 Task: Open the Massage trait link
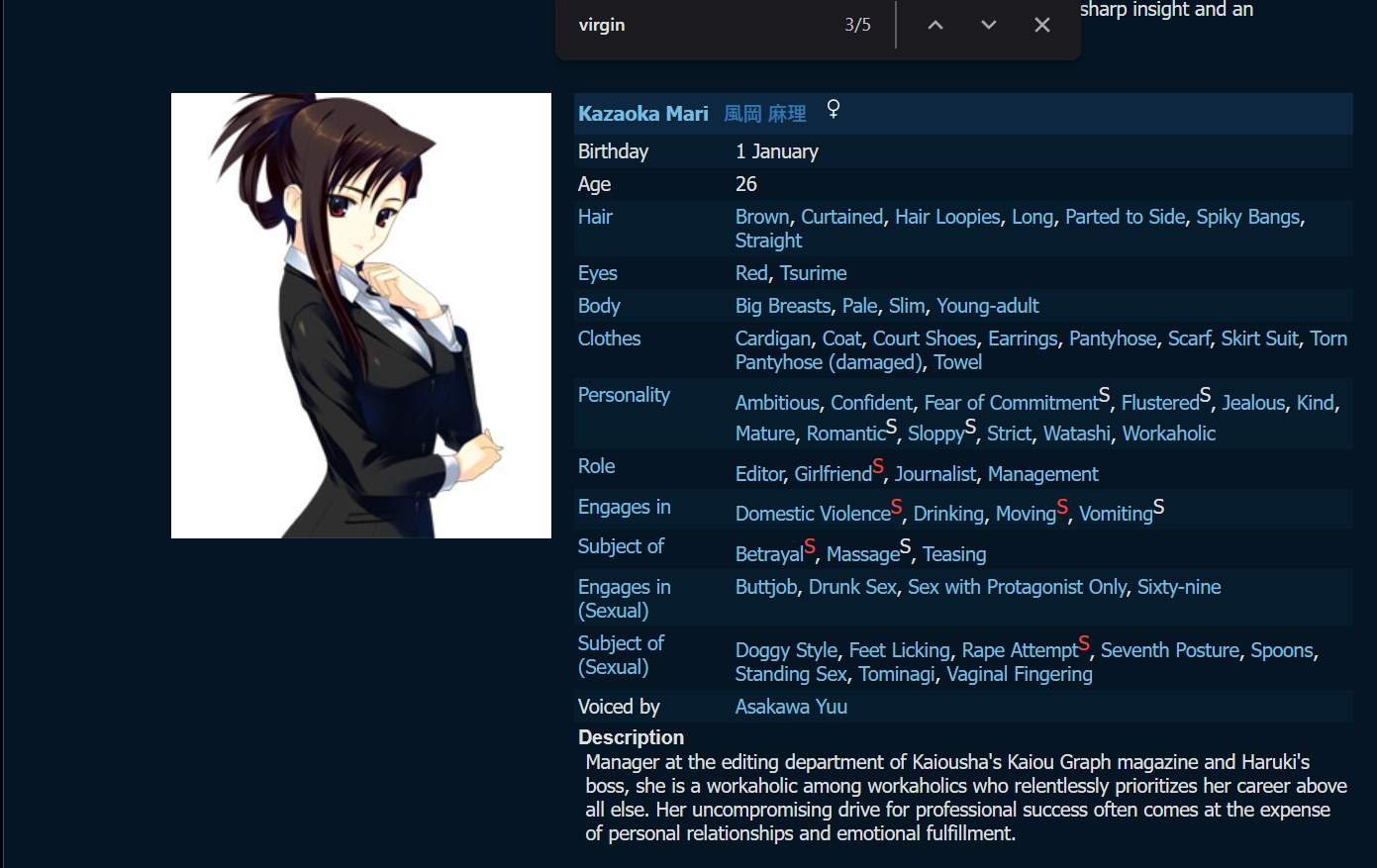coord(863,554)
